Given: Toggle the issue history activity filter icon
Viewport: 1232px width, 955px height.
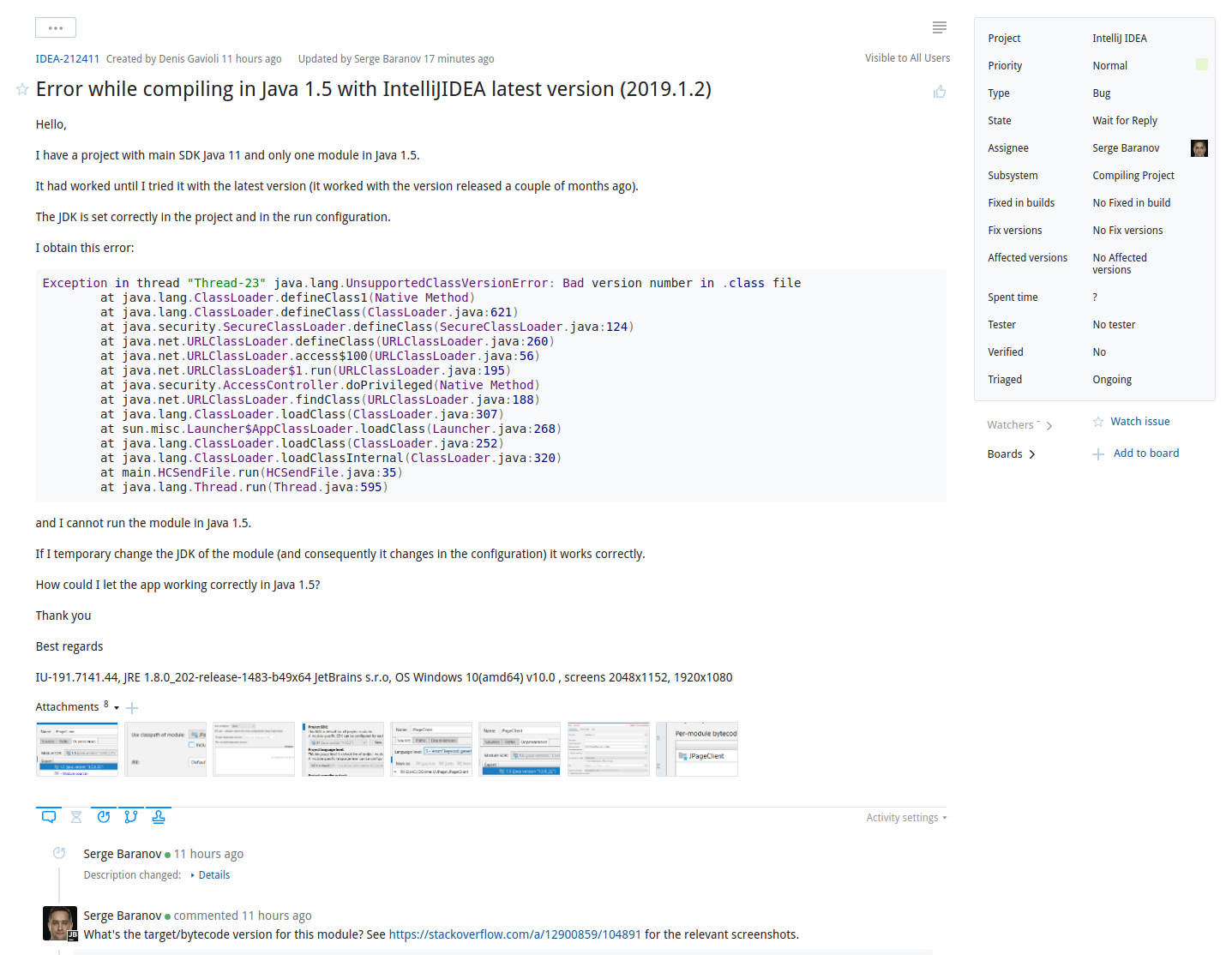Looking at the screenshot, I should [x=104, y=817].
